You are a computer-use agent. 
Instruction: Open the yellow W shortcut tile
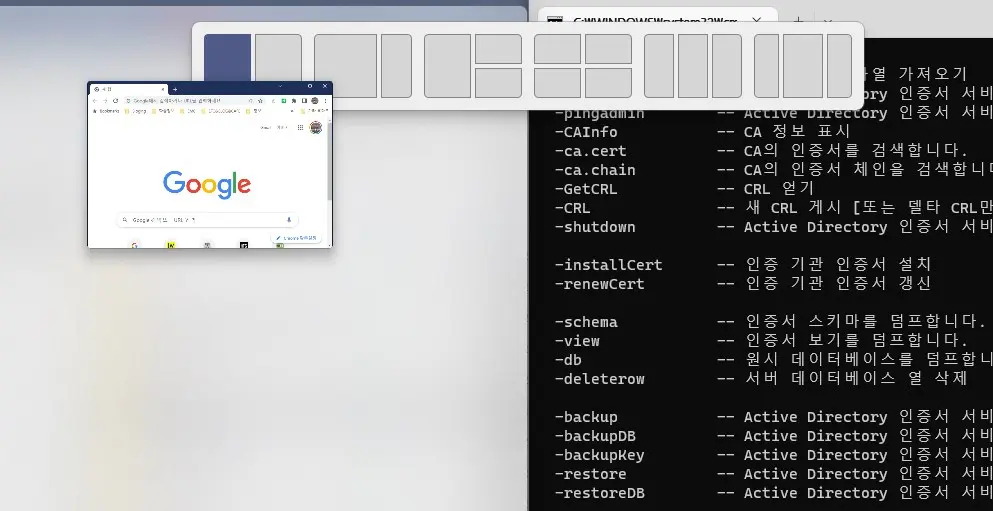171,244
